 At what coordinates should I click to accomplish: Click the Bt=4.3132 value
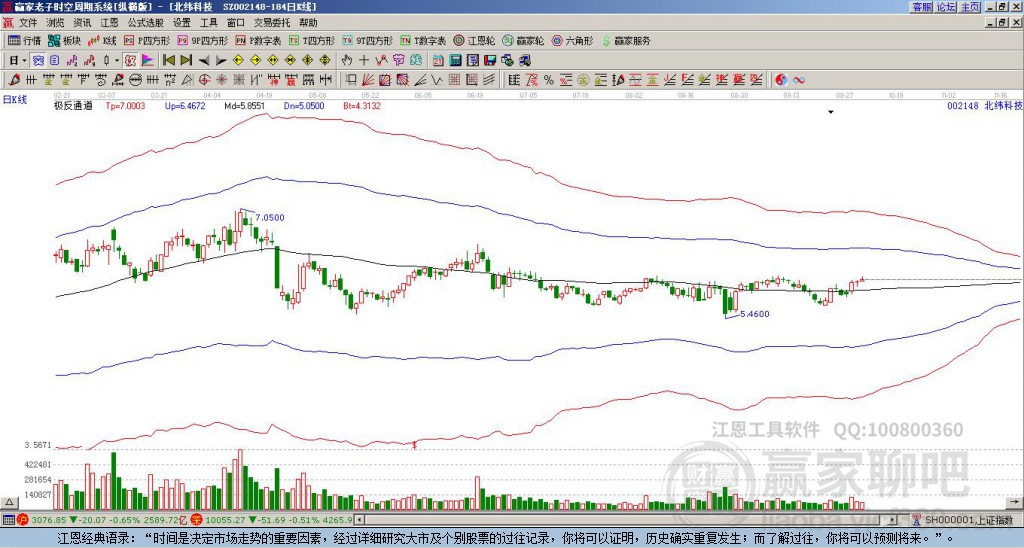(361, 105)
